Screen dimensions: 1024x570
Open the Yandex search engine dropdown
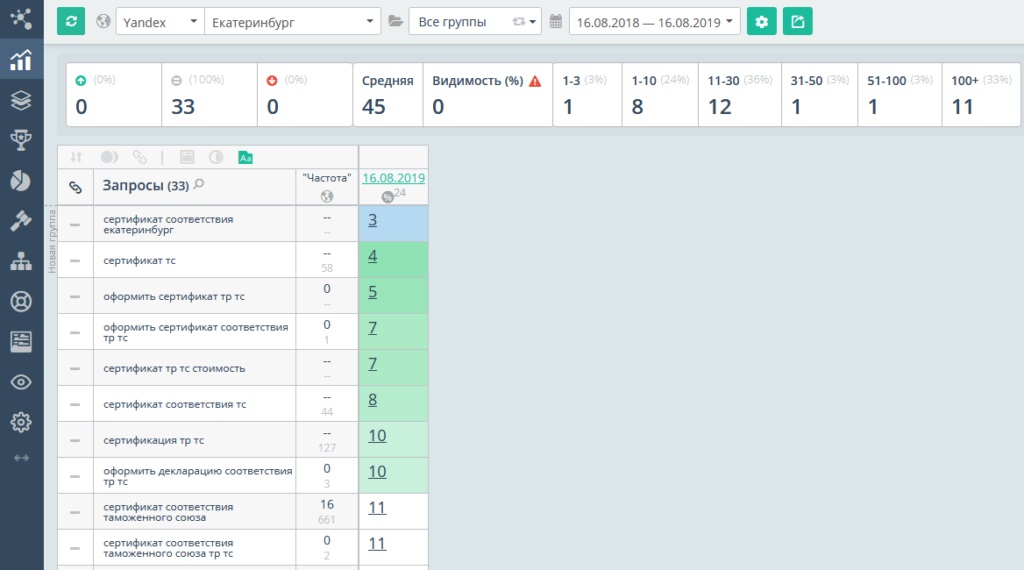point(159,21)
